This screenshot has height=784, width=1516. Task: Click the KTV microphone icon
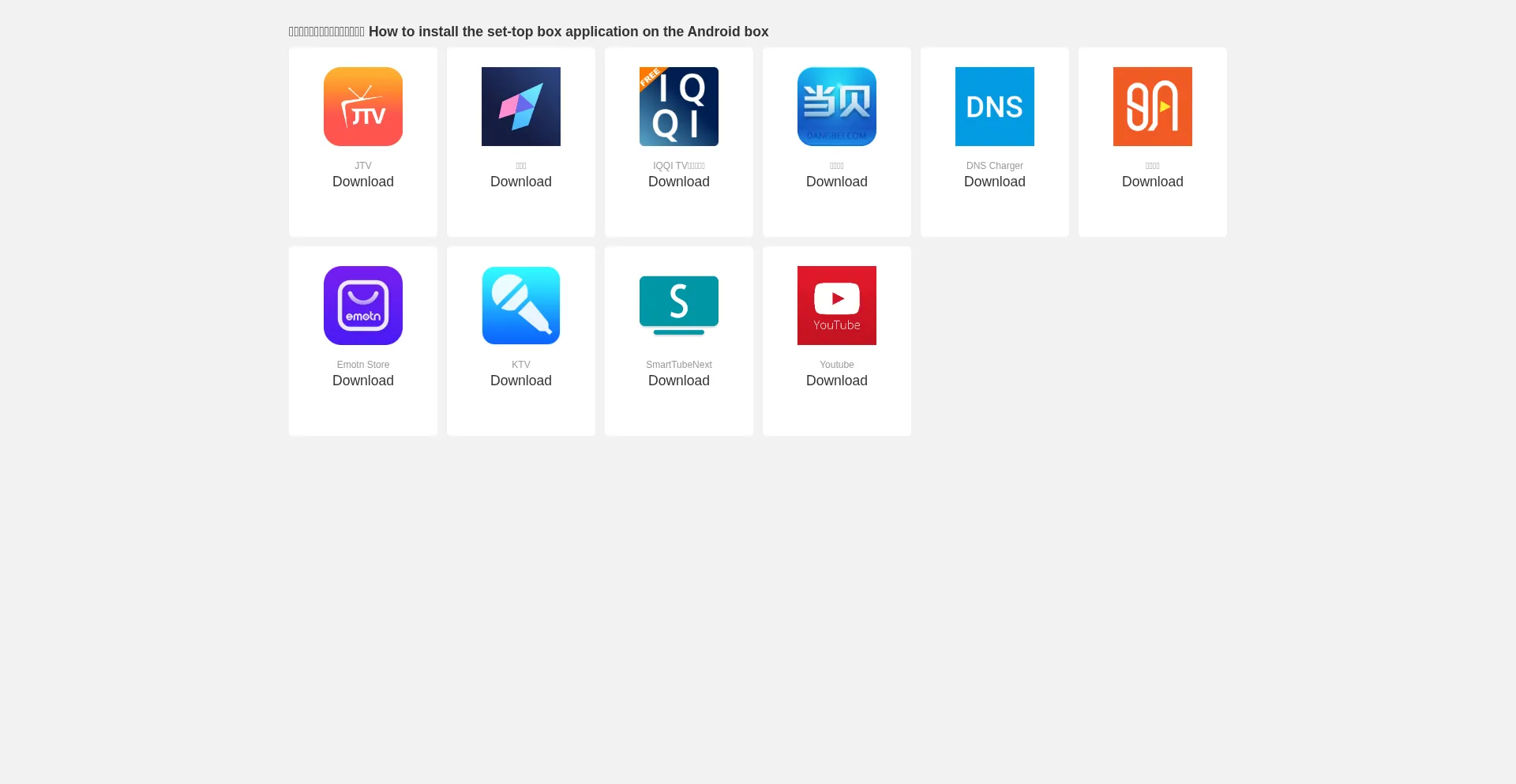521,306
